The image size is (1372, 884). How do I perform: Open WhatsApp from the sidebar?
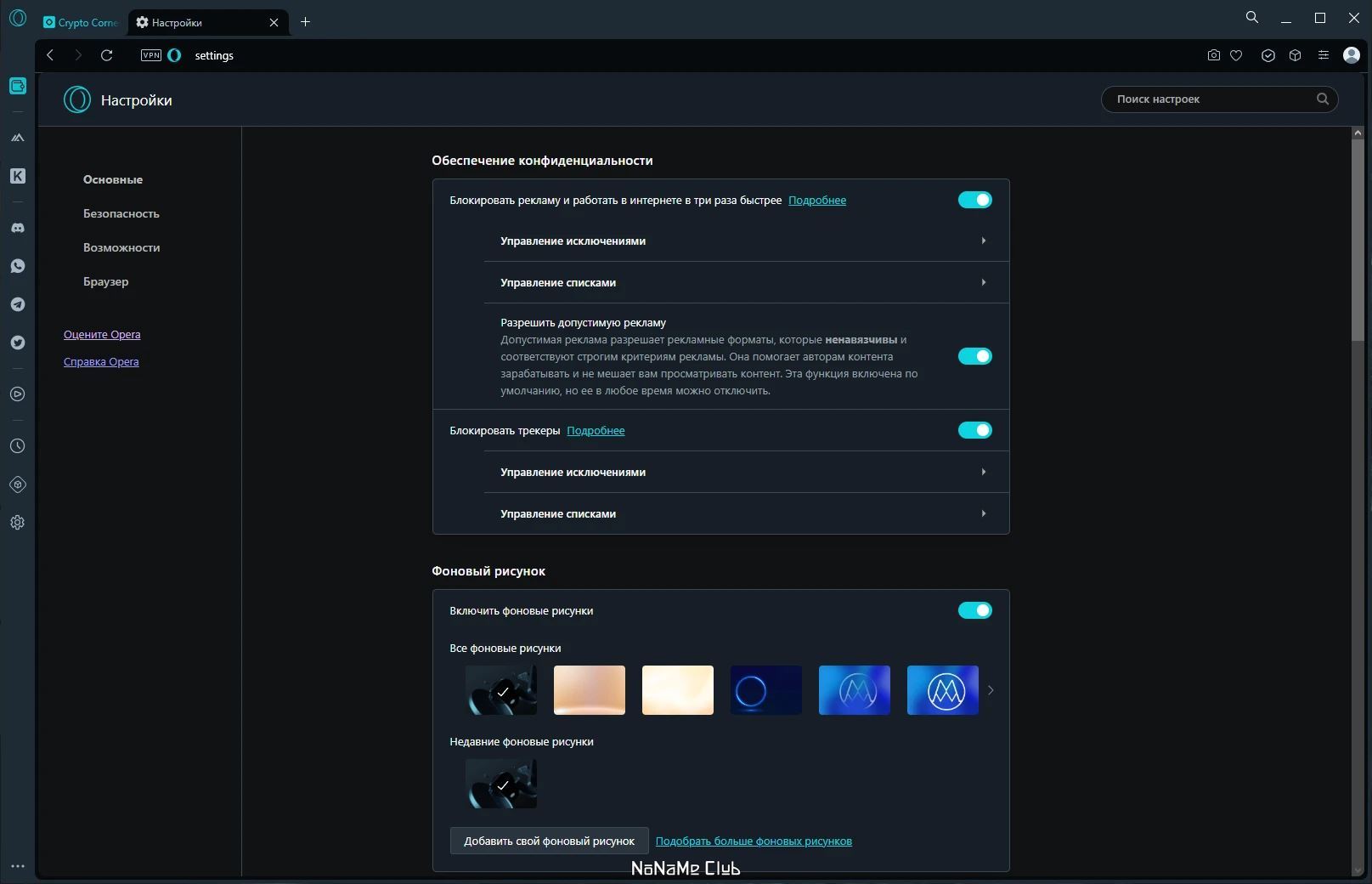17,266
